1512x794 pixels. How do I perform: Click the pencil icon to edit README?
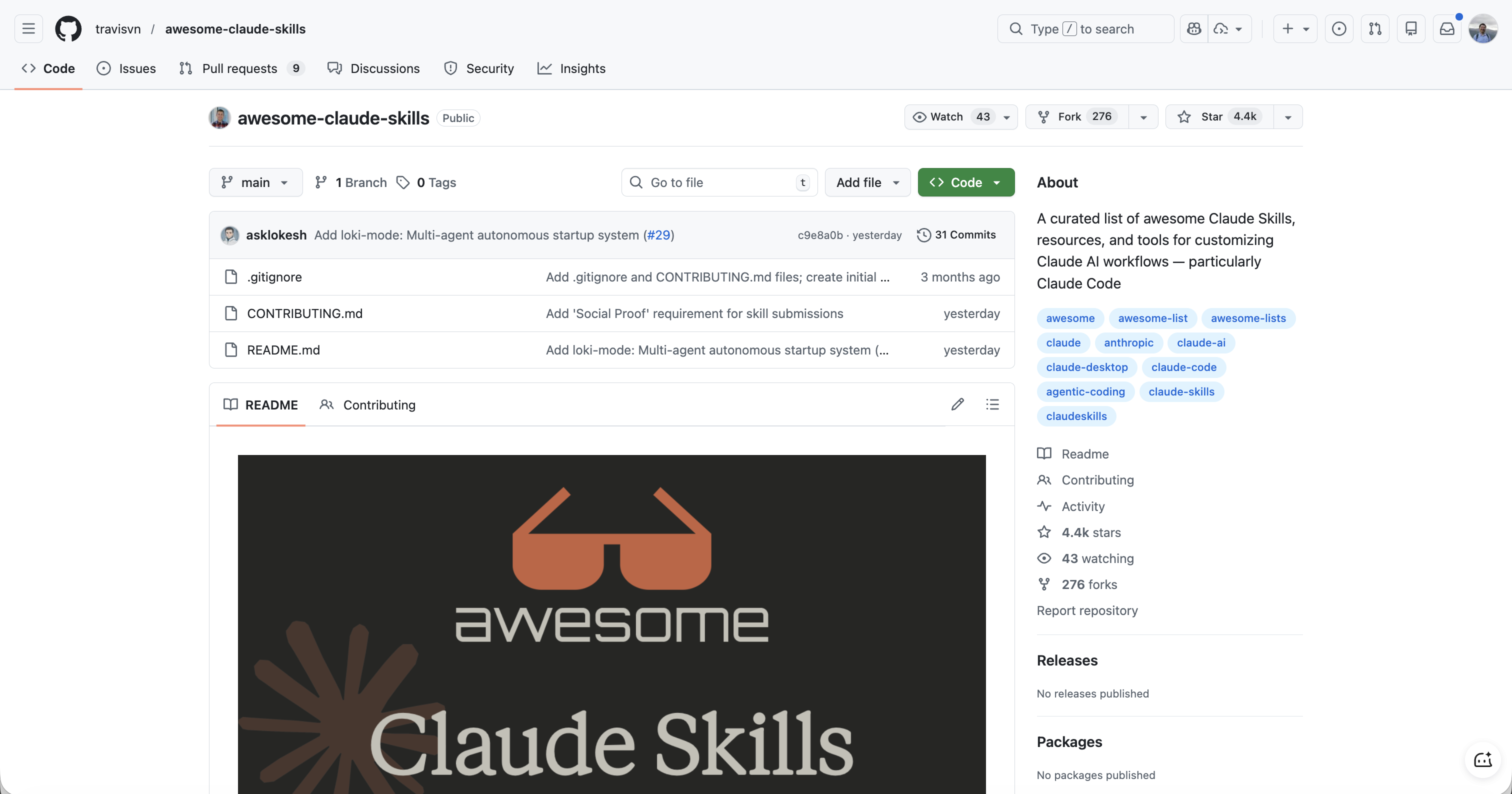[x=957, y=404]
